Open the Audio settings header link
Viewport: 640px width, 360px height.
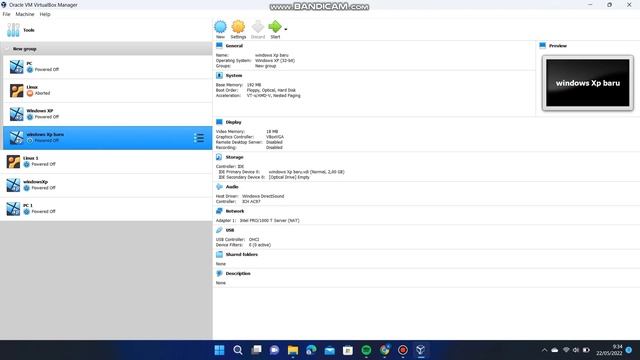pos(232,187)
